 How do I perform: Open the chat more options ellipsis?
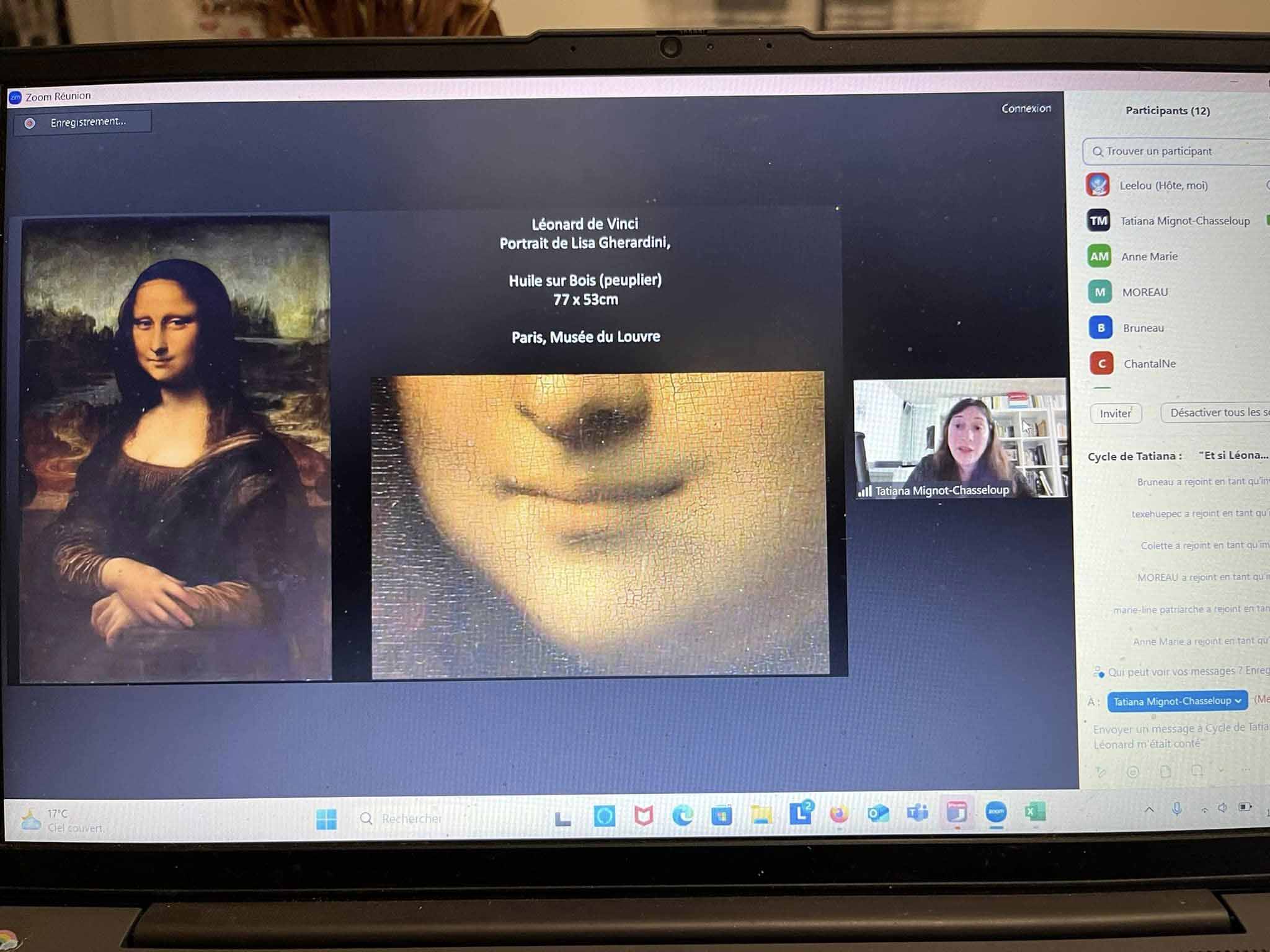[1246, 769]
